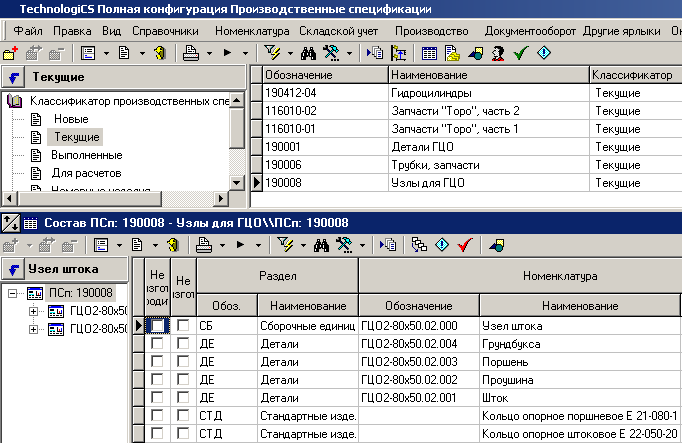Screen dimensions: 682x443
Task: Click the person user icon in the top toolbar
Action: pos(498,53)
